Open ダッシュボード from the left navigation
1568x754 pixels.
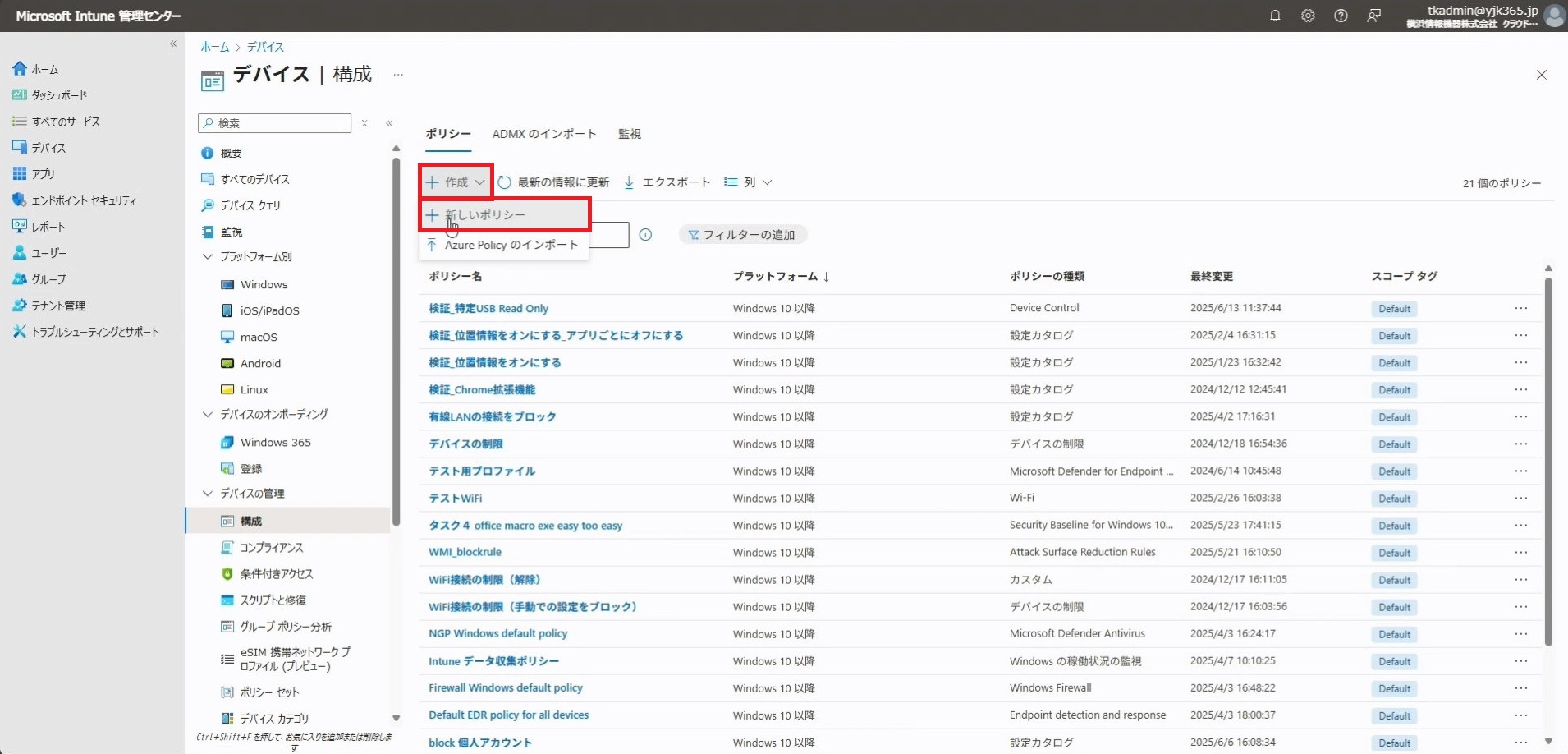(x=59, y=95)
